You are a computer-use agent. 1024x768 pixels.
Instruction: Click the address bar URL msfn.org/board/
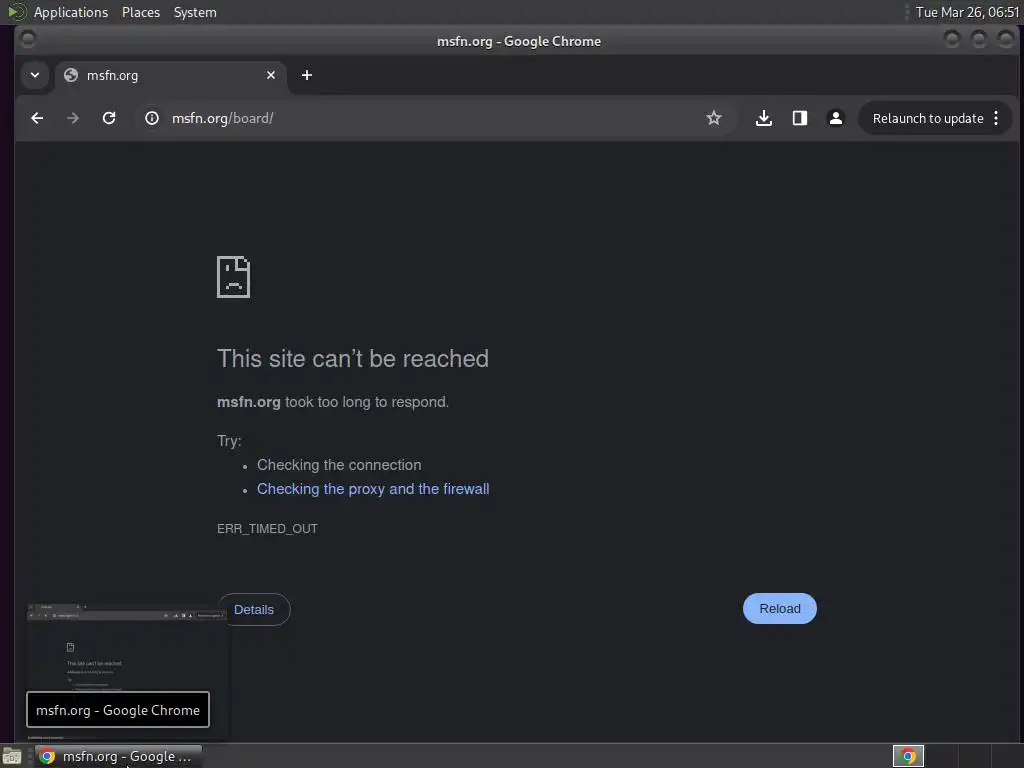[x=223, y=118]
